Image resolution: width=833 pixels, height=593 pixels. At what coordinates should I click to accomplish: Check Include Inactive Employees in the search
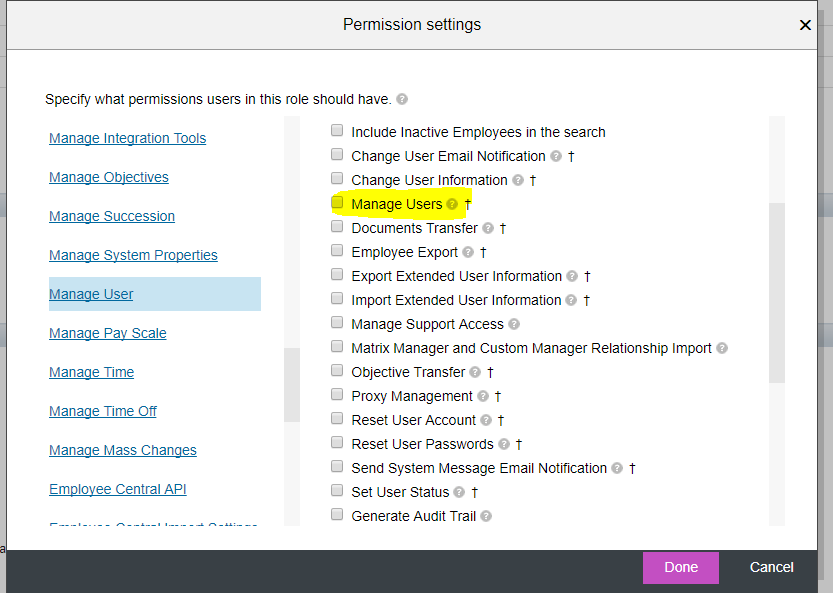pyautogui.click(x=337, y=130)
